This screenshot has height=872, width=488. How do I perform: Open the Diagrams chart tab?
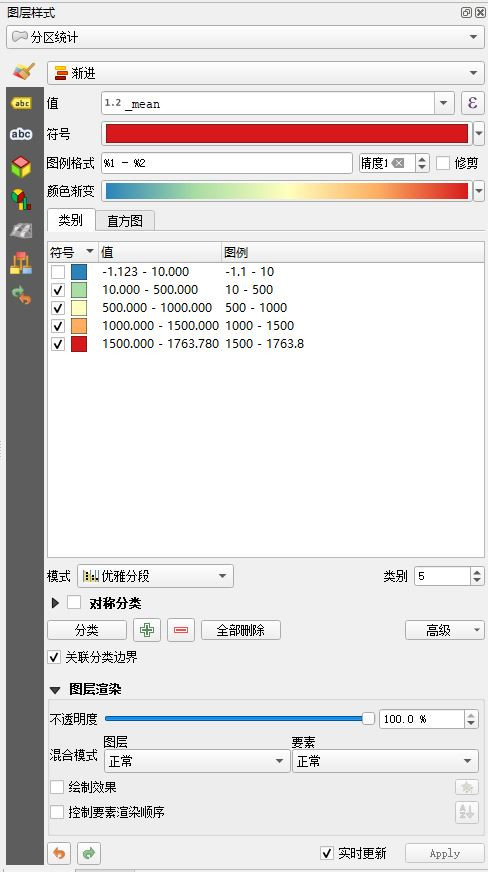click(21, 199)
